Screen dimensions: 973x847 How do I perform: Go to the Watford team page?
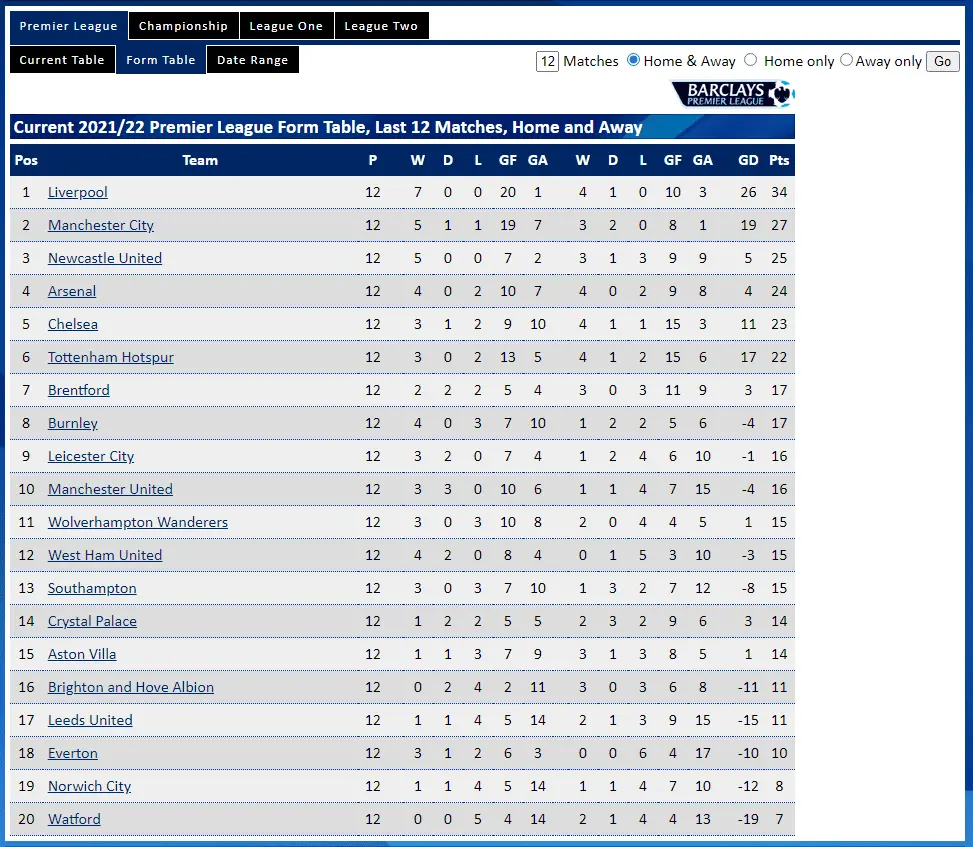pyautogui.click(x=74, y=819)
